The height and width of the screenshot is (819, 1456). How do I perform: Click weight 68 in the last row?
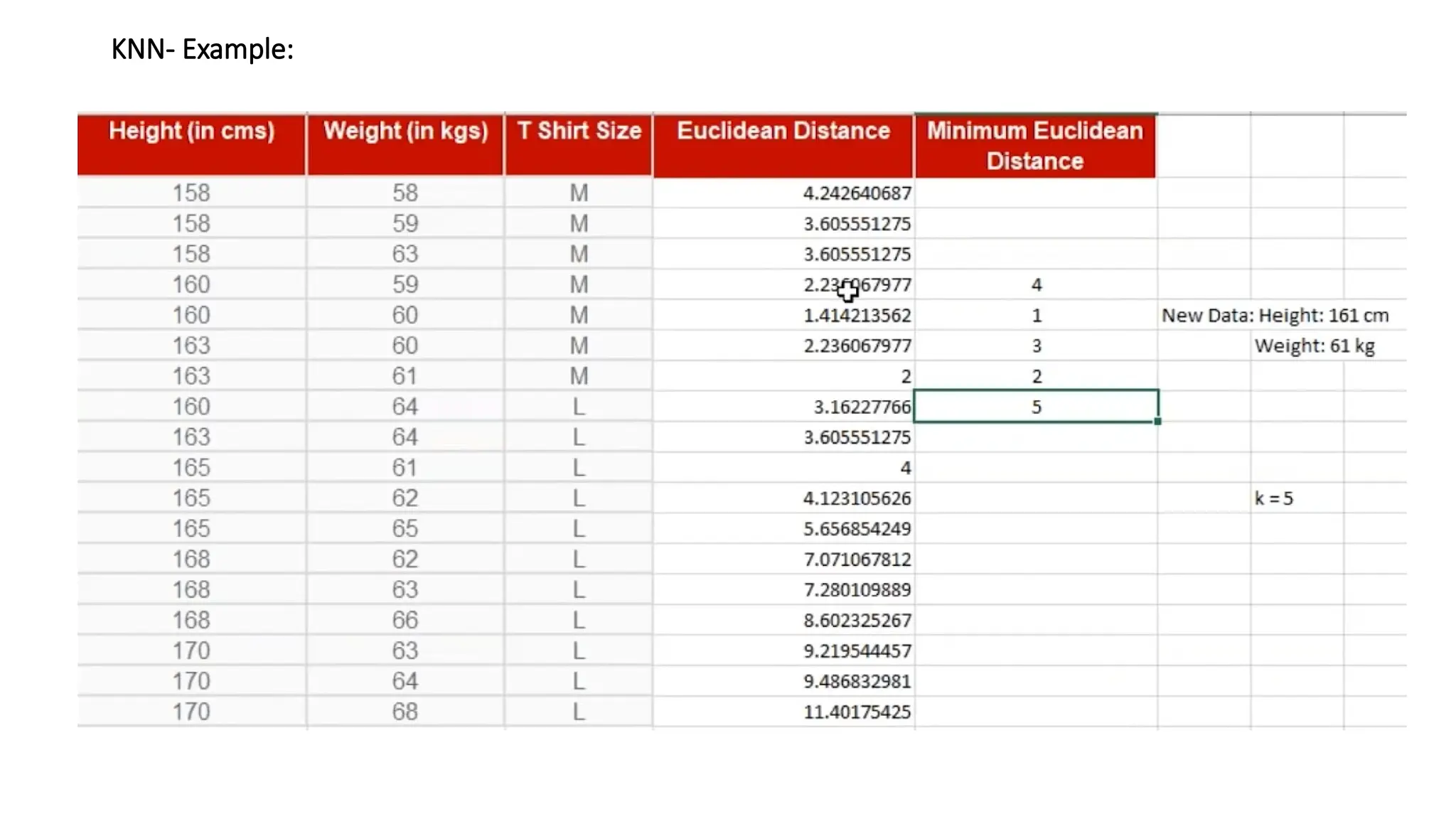click(x=405, y=712)
